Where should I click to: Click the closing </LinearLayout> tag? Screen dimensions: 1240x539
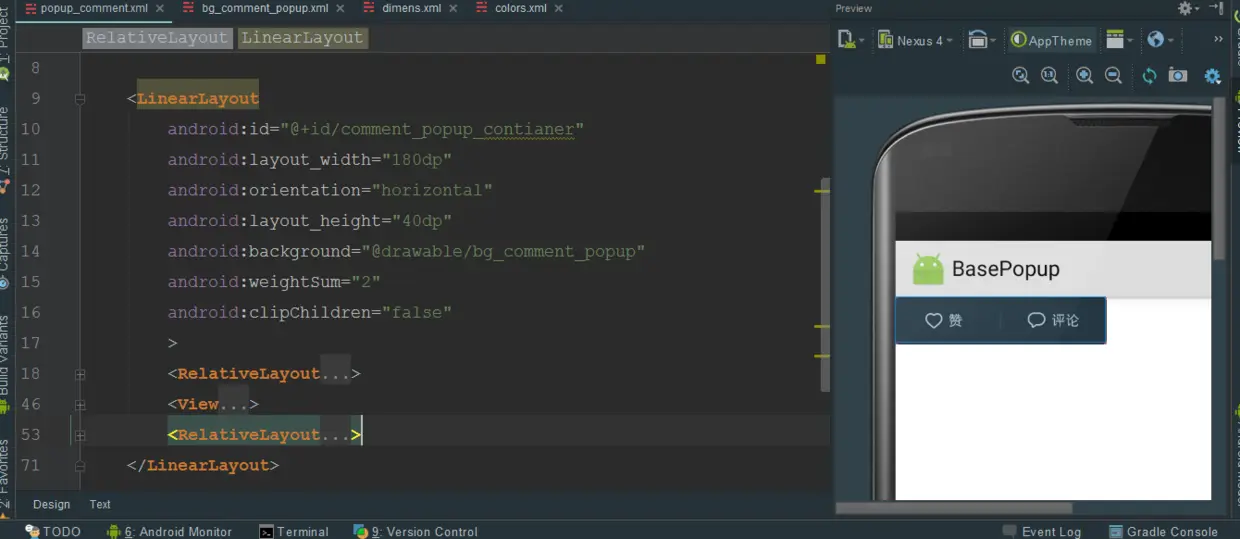click(x=203, y=466)
